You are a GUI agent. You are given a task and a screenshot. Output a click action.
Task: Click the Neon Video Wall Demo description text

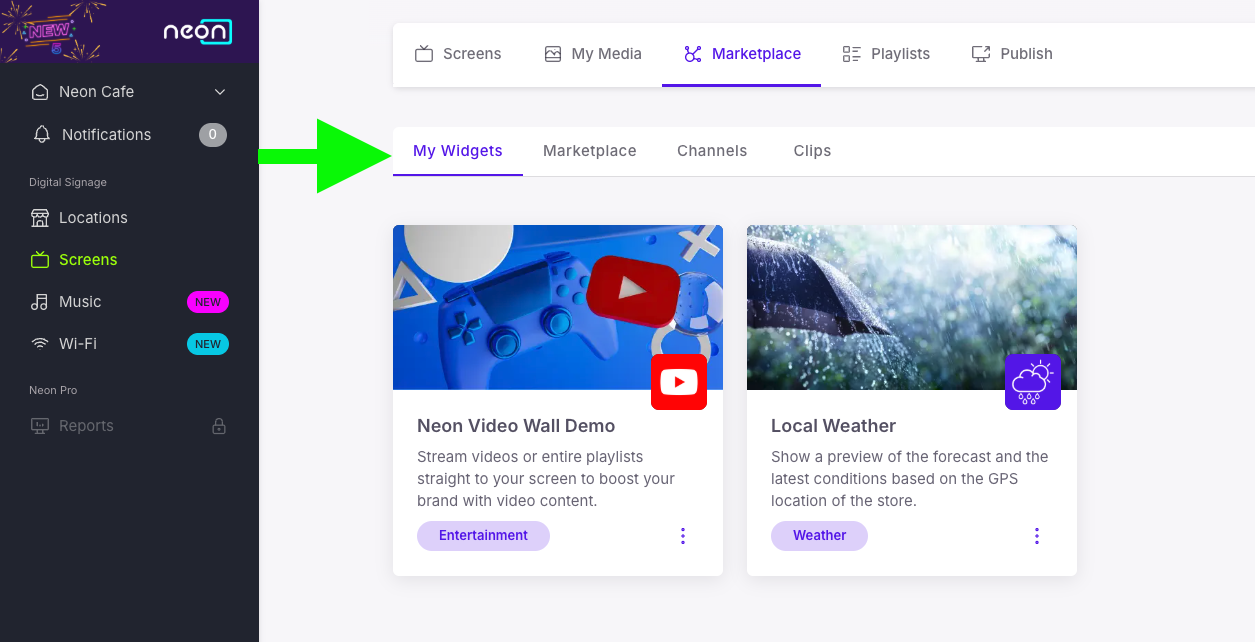pos(546,479)
